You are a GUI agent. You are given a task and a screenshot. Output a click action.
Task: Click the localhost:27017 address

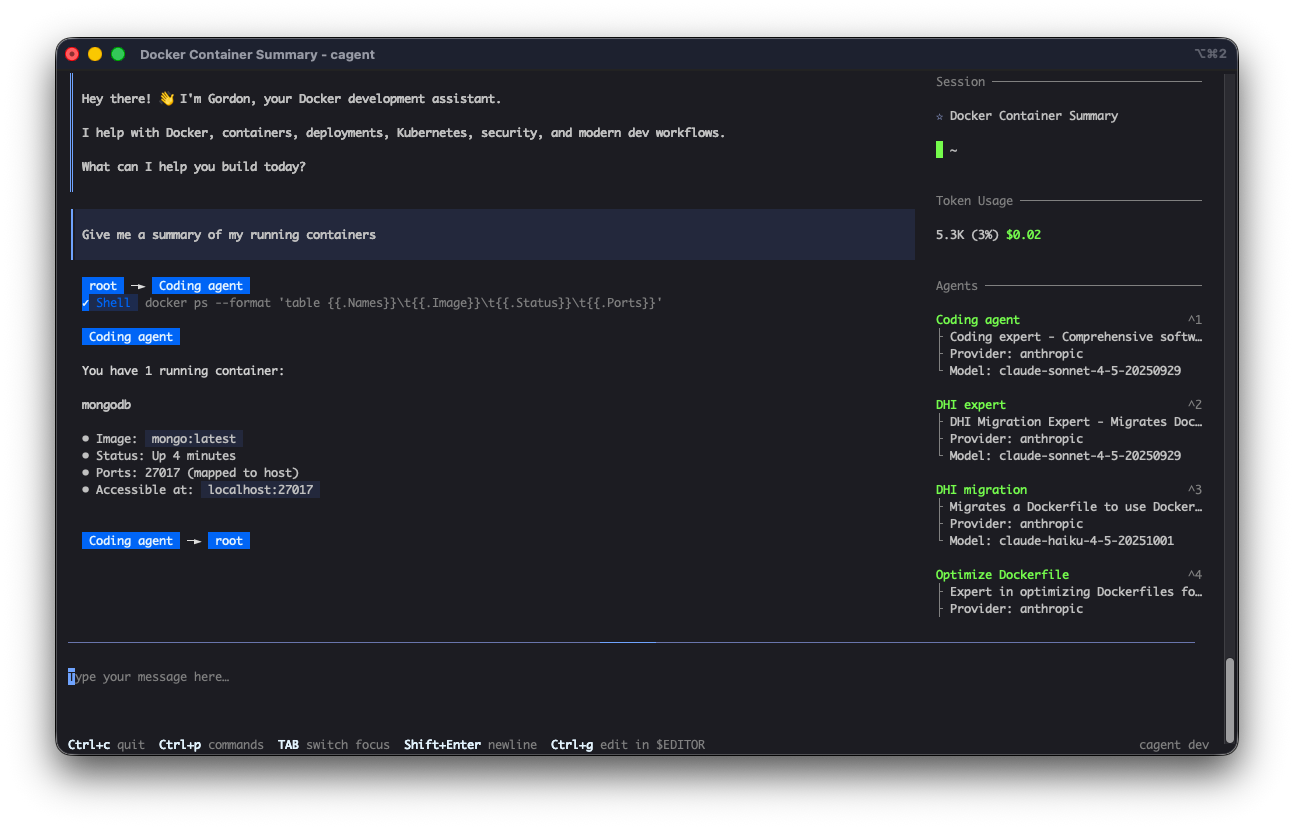[x=260, y=490]
